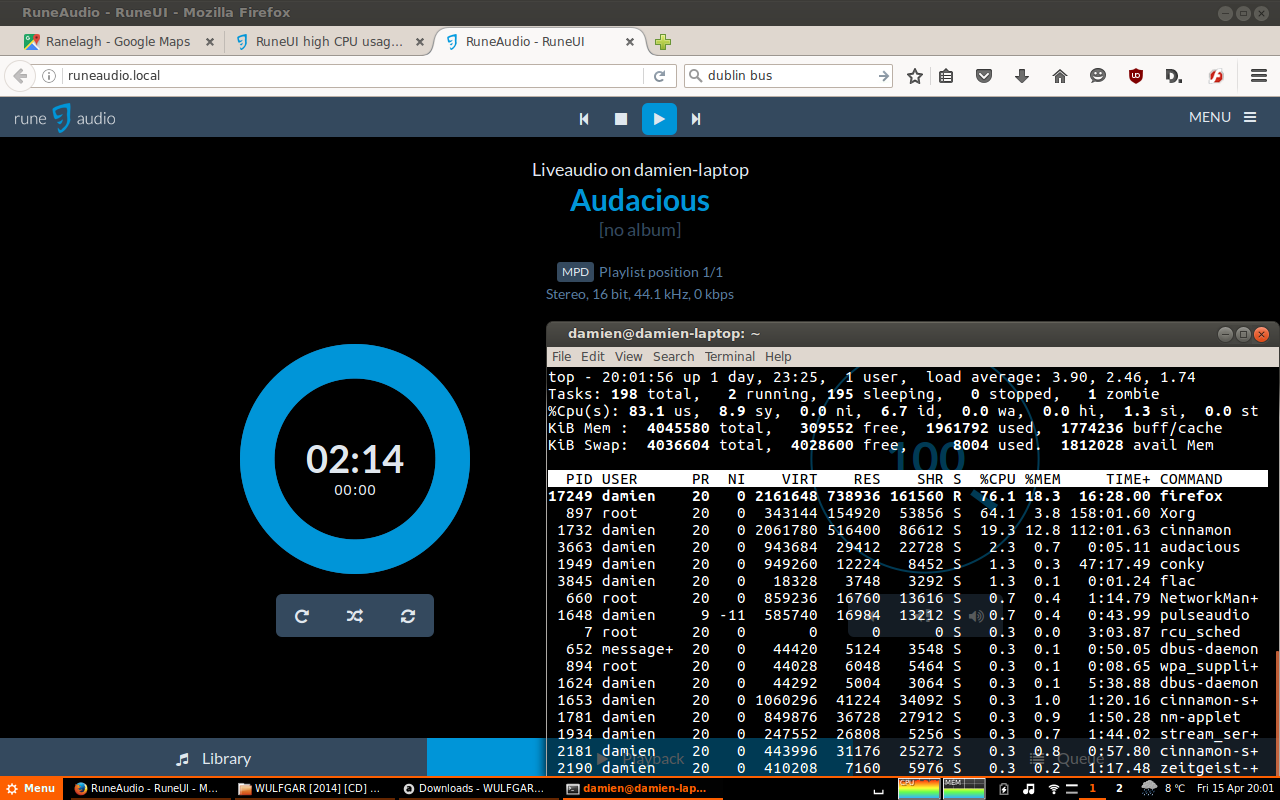Click the MPD badge label
This screenshot has width=1280, height=800.
click(575, 272)
